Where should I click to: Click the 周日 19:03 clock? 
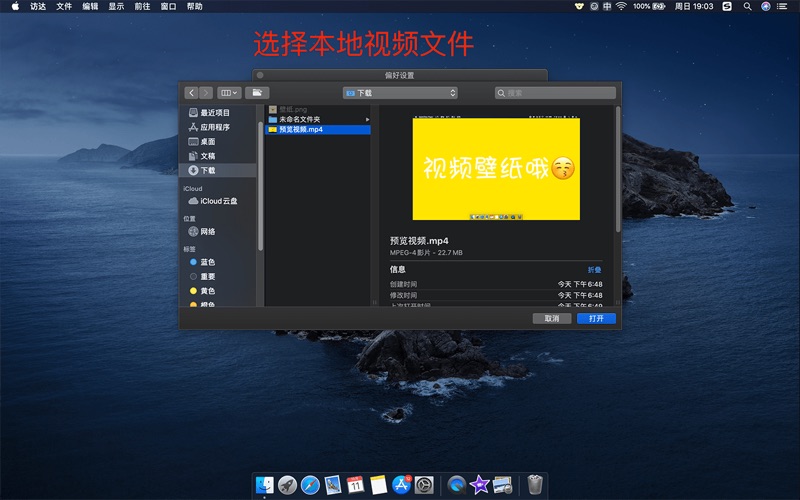pos(694,6)
